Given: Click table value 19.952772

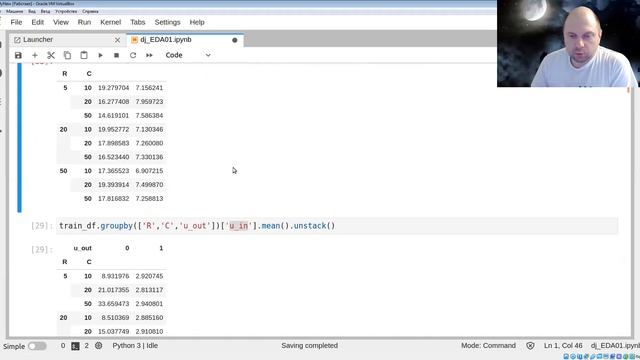Looking at the screenshot, I should (113, 129).
